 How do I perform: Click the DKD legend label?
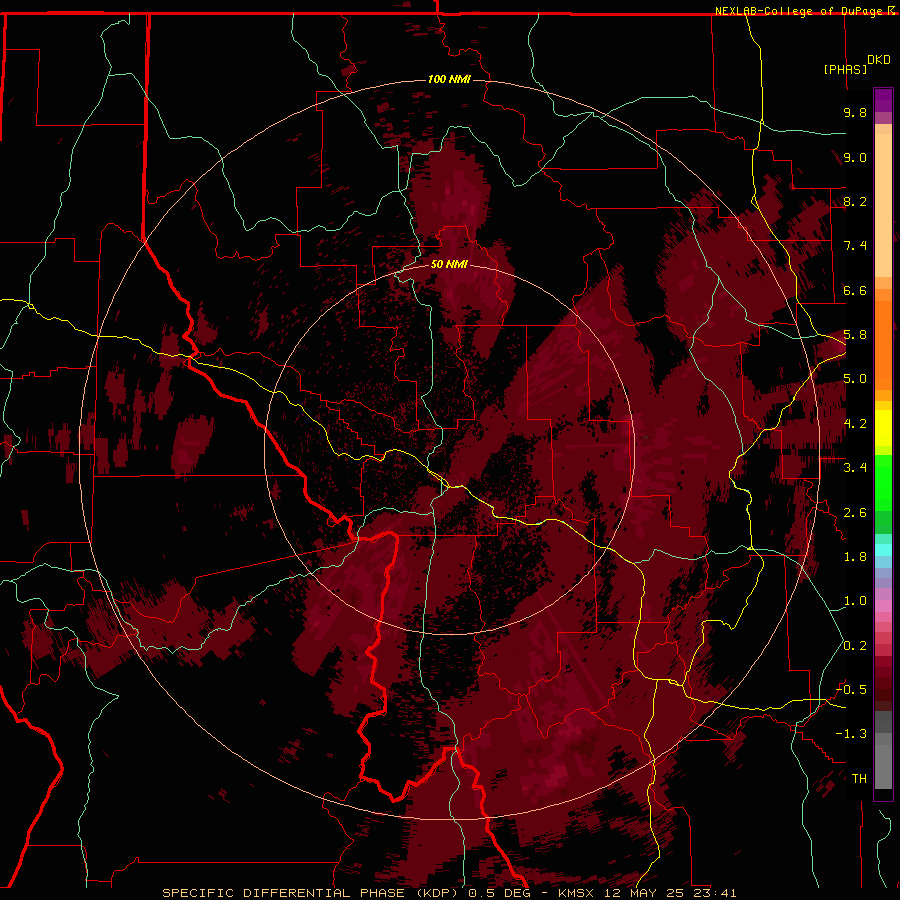click(x=879, y=60)
